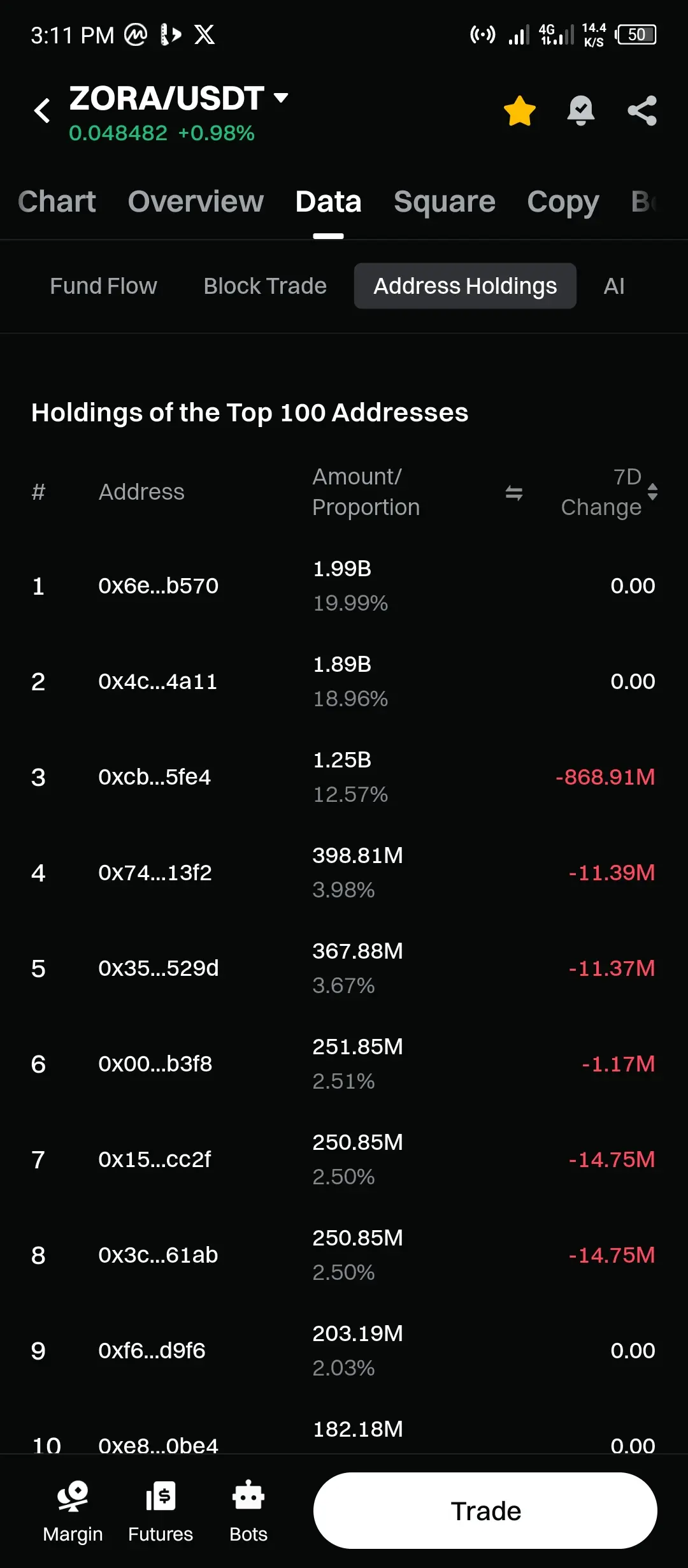Go to the Square tab
Viewport: 688px width, 1568px height.
[444, 202]
